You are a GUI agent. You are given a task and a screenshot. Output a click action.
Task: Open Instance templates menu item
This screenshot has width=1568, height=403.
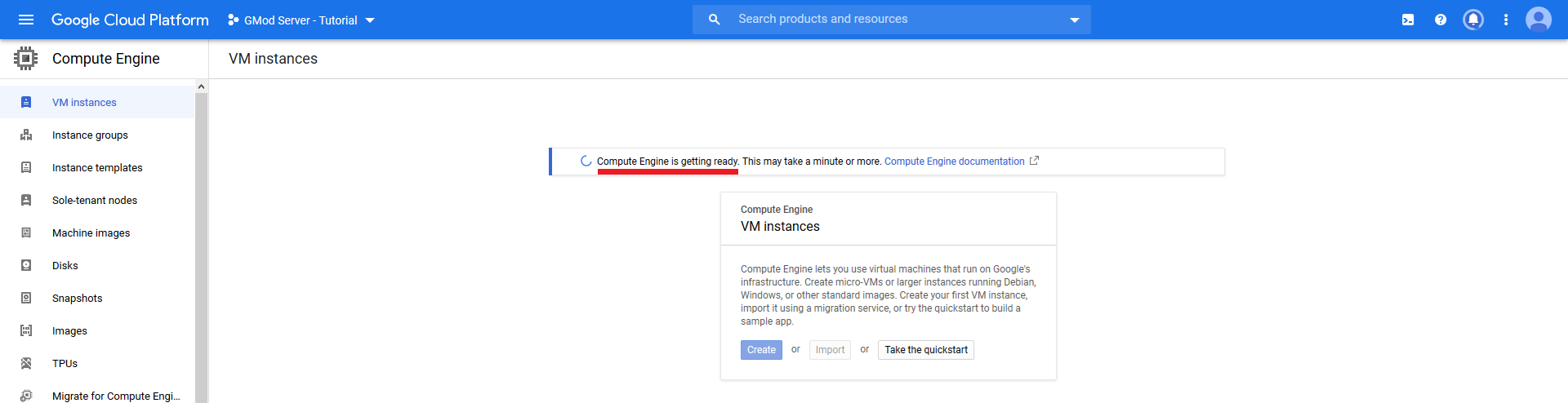tap(97, 168)
